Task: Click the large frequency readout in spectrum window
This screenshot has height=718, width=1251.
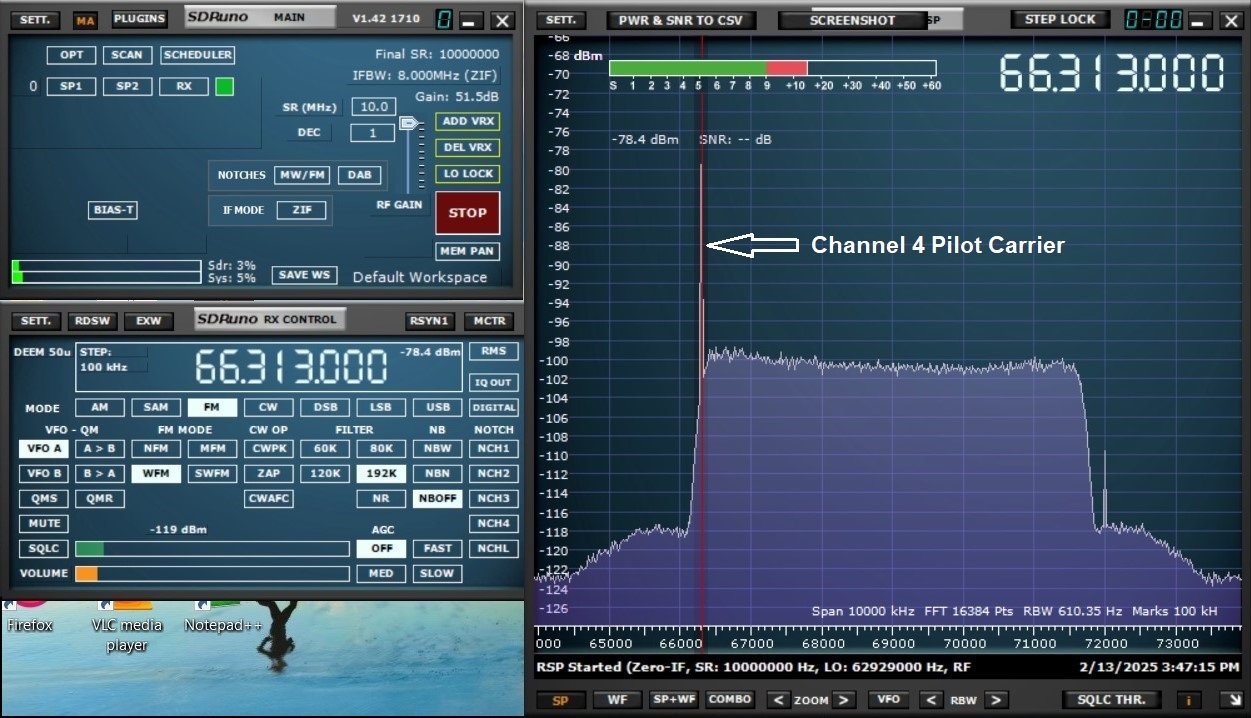Action: 1112,73
